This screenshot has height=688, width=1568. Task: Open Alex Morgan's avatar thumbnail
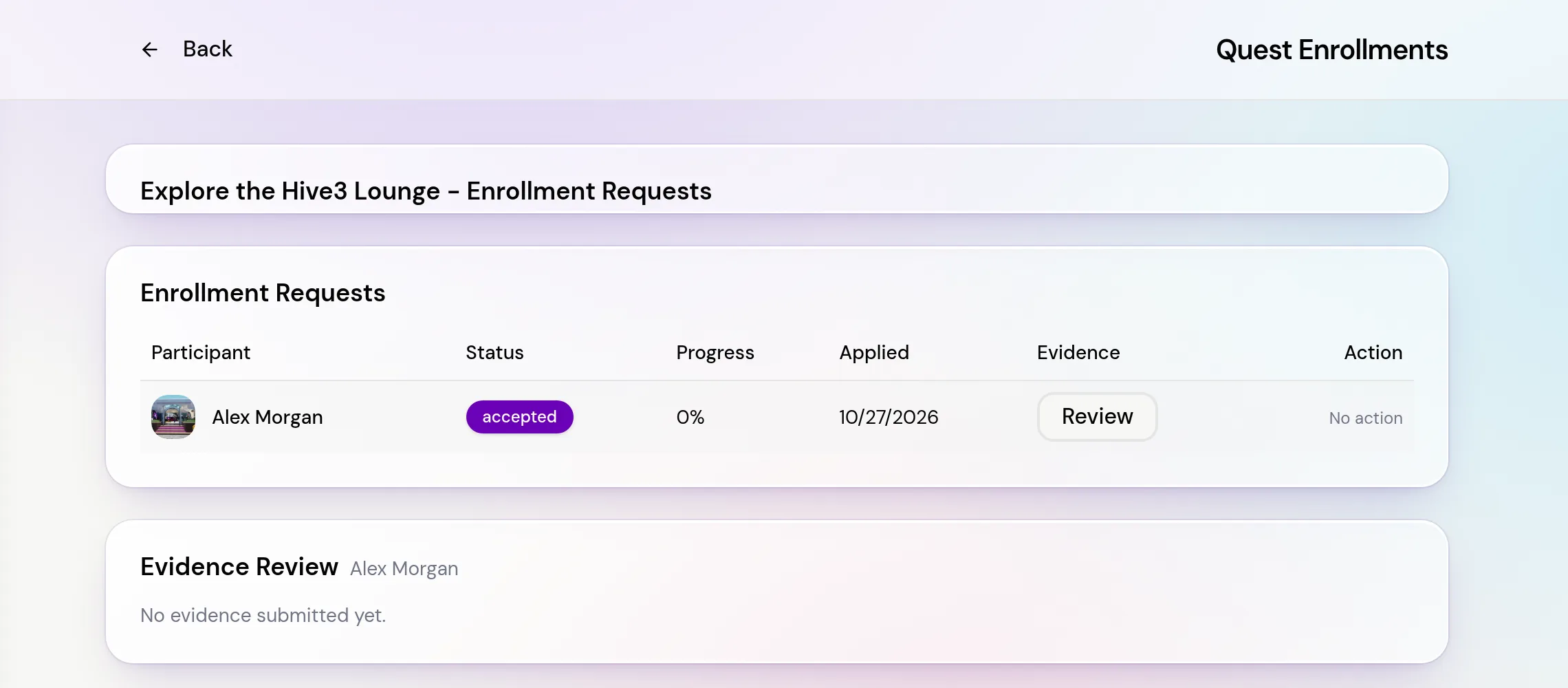[173, 417]
